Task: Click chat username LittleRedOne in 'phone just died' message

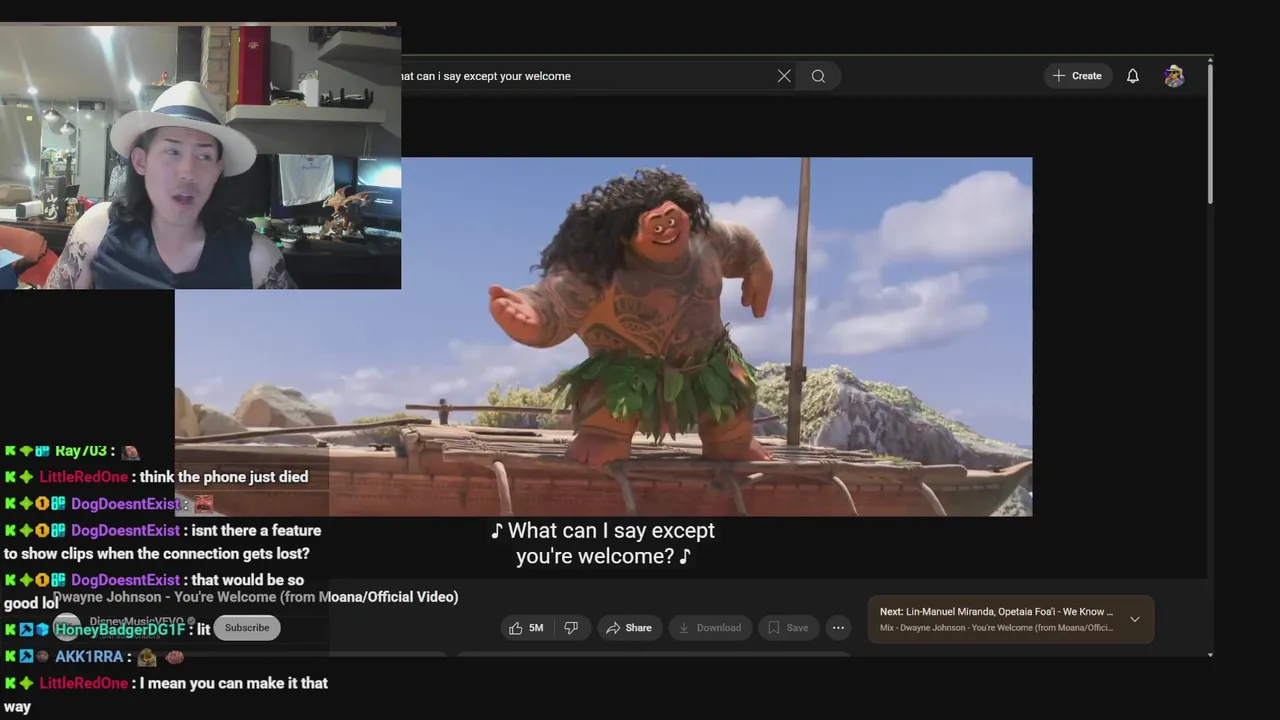Action: (x=83, y=477)
